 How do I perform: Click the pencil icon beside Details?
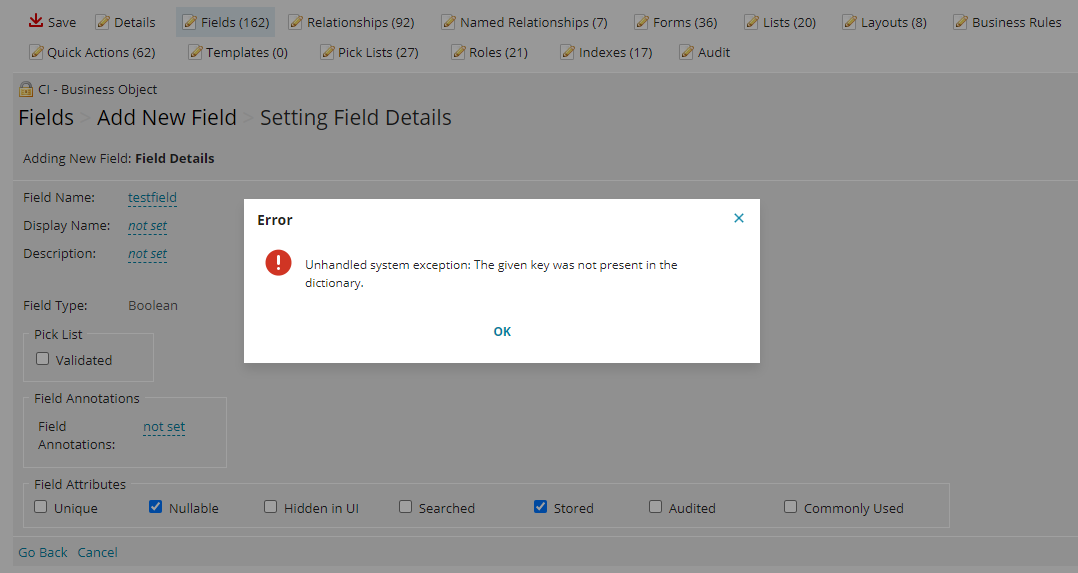click(x=103, y=22)
